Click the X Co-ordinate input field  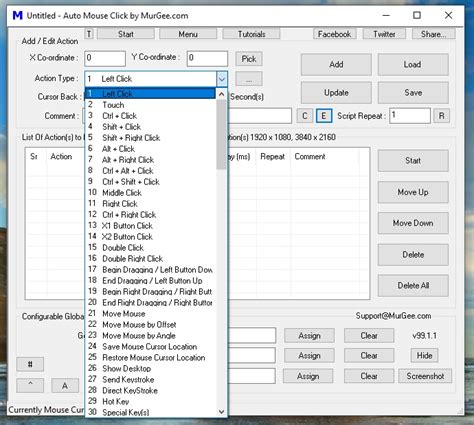(x=105, y=58)
